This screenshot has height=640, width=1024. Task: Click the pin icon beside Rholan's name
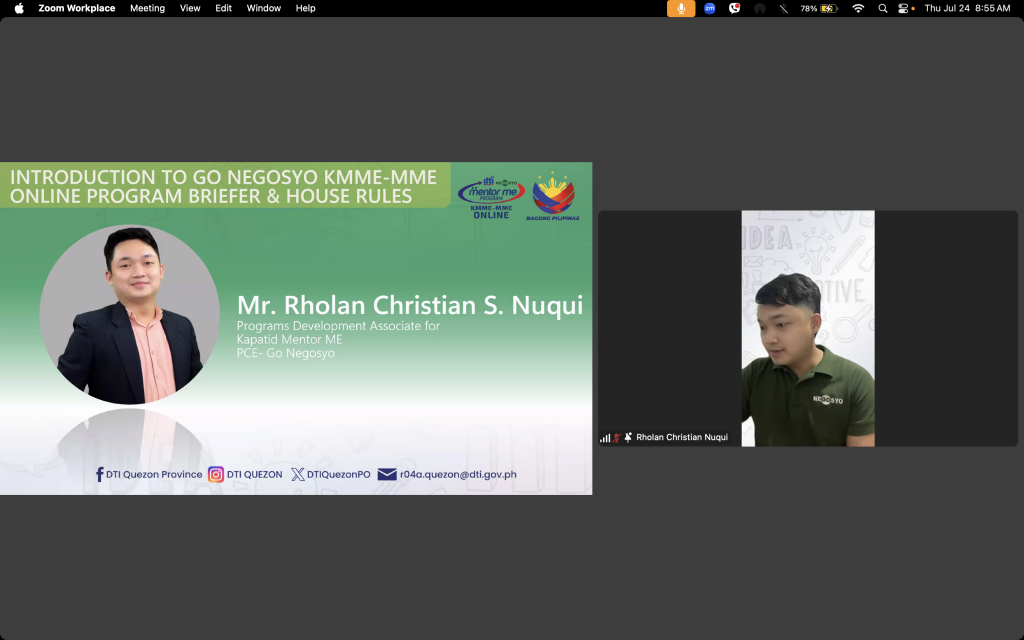tap(628, 438)
